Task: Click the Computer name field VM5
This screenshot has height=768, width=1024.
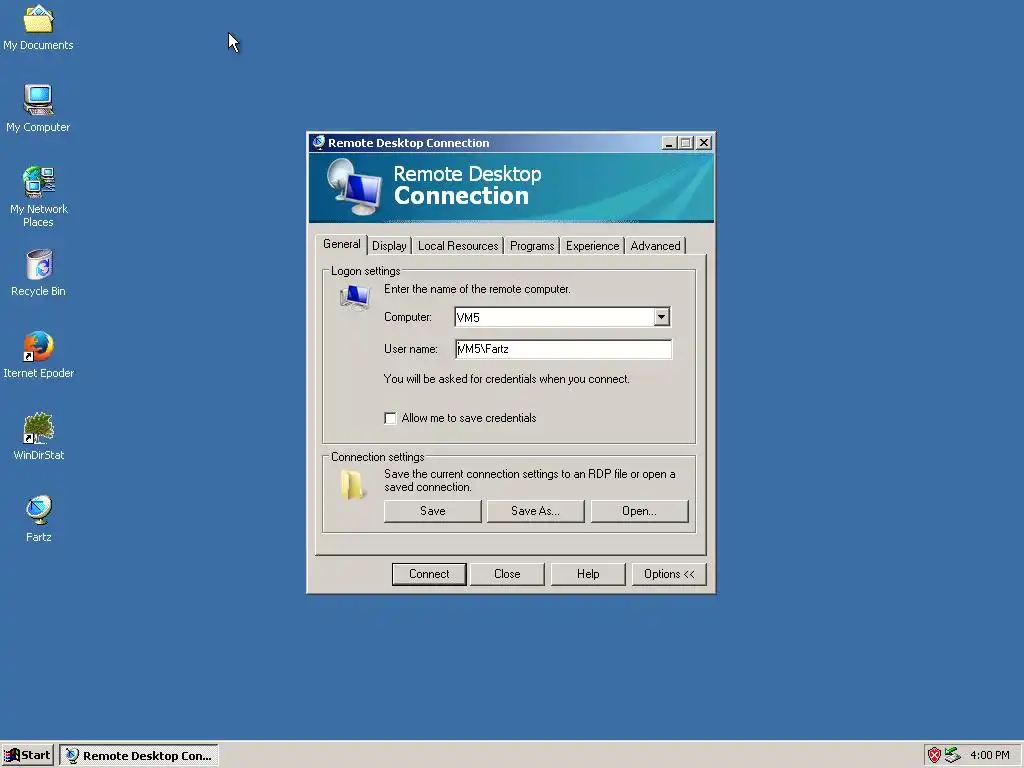Action: click(554, 317)
